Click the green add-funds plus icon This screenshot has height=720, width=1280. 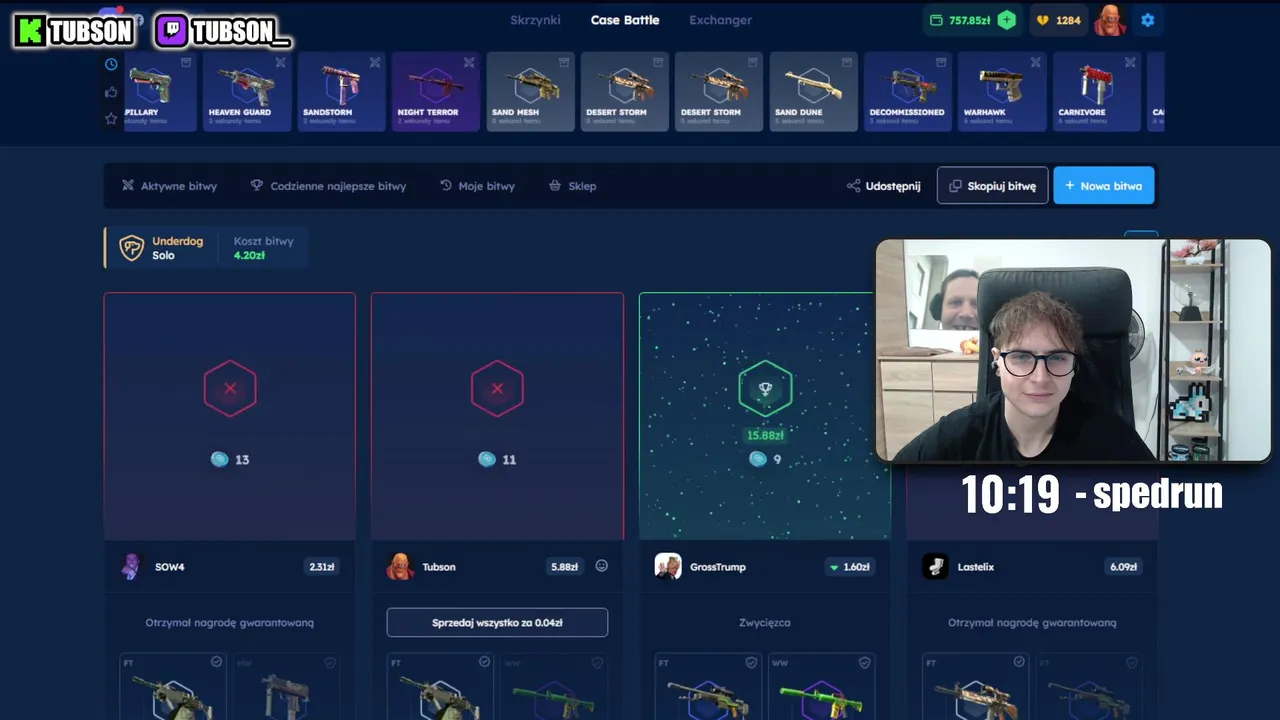click(1006, 20)
